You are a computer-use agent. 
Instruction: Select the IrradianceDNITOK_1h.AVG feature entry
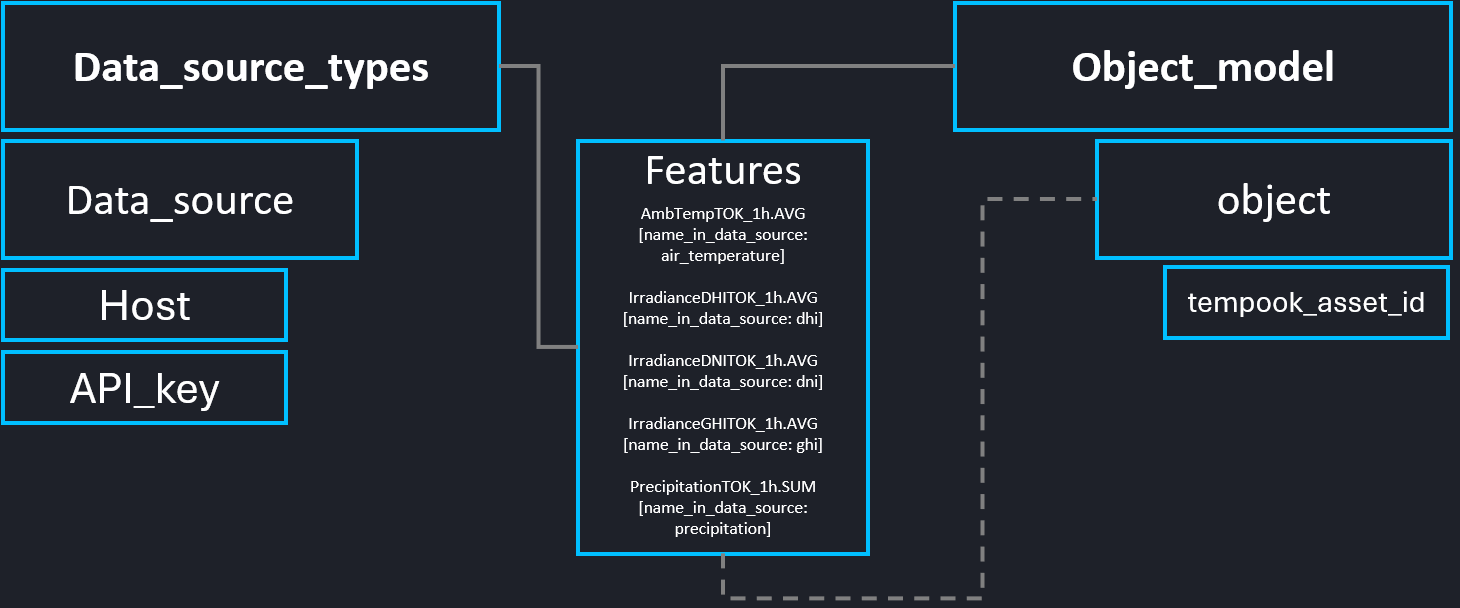[722, 360]
